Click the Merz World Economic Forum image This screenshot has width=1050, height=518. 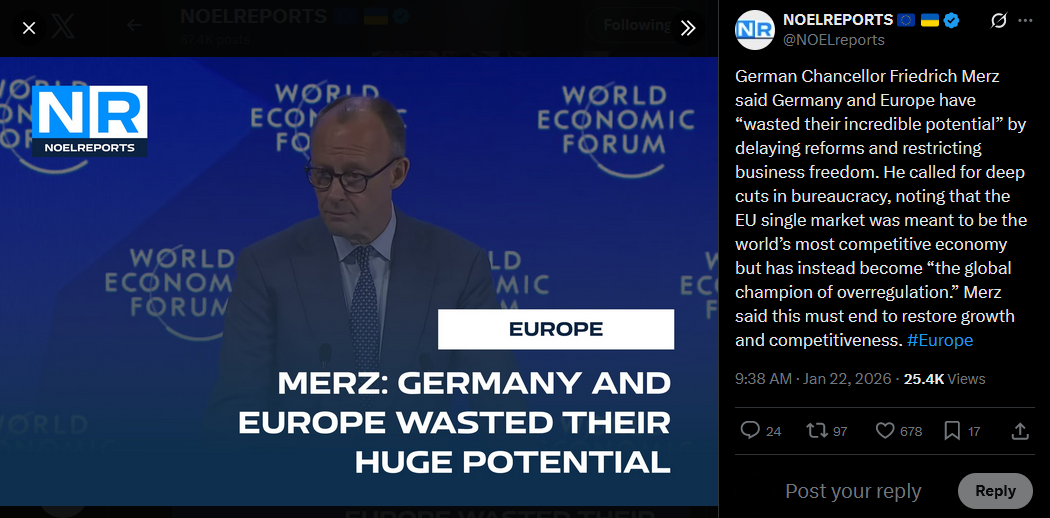[359, 281]
